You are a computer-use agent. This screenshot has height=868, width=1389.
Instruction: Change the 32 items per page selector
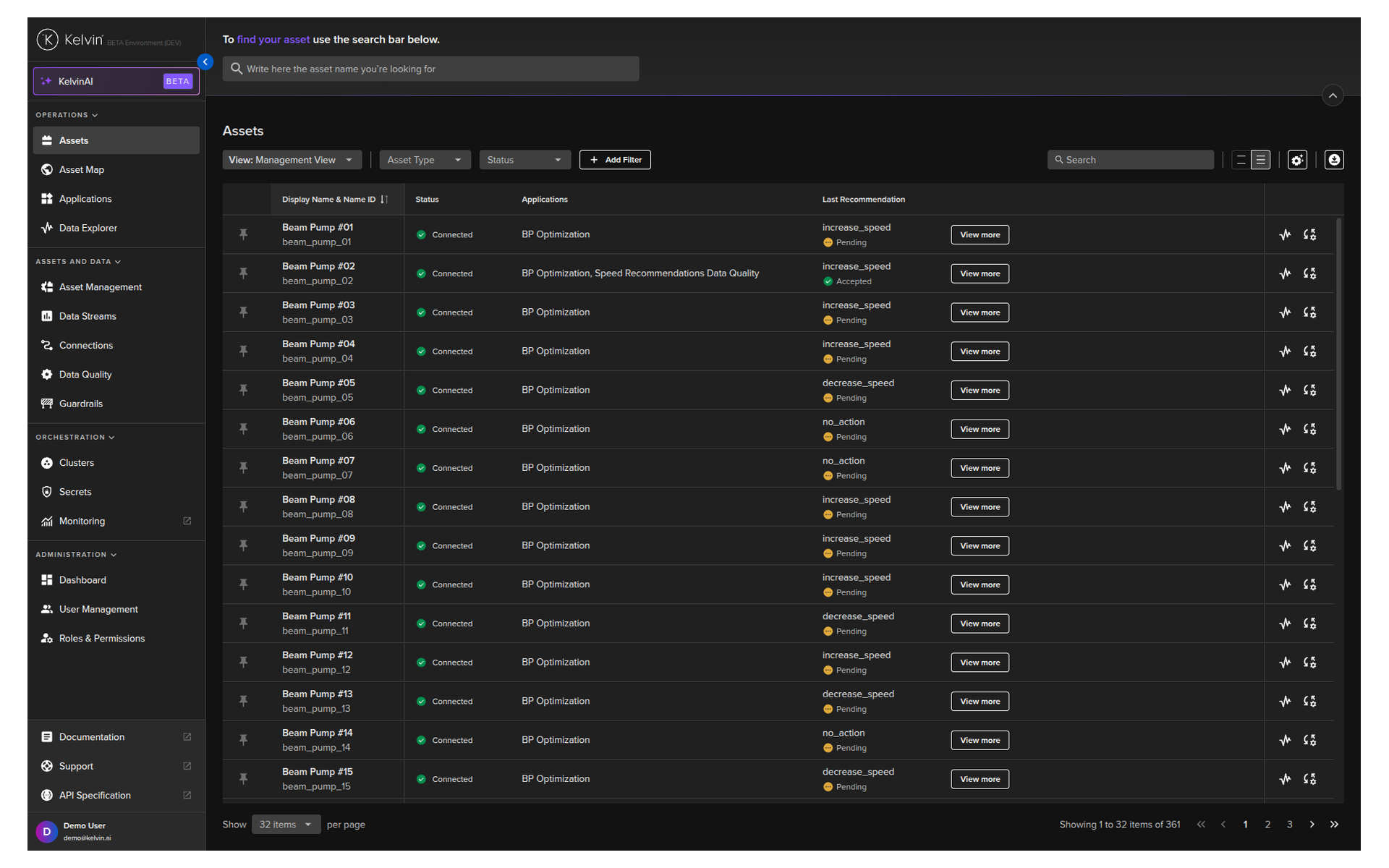286,825
